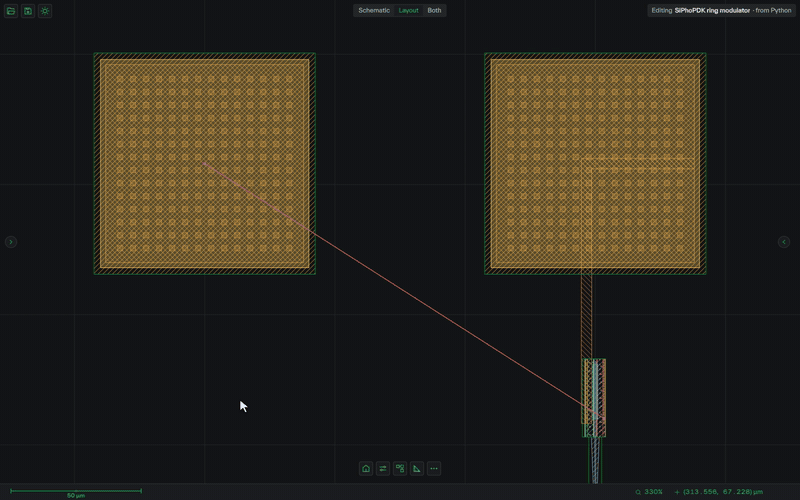
Task: Select the right bond pad
Action: coord(595,164)
